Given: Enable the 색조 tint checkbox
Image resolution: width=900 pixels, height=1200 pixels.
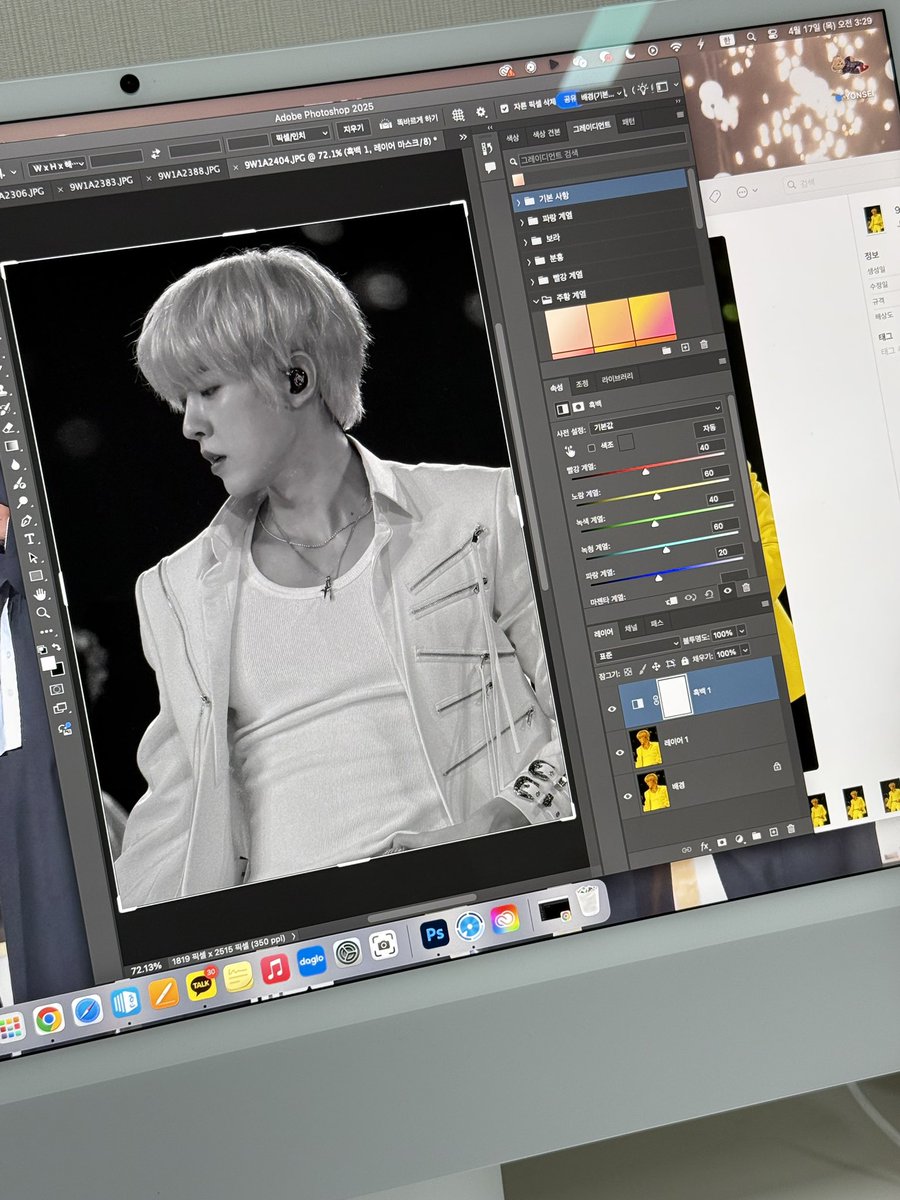Looking at the screenshot, I should click(x=592, y=448).
